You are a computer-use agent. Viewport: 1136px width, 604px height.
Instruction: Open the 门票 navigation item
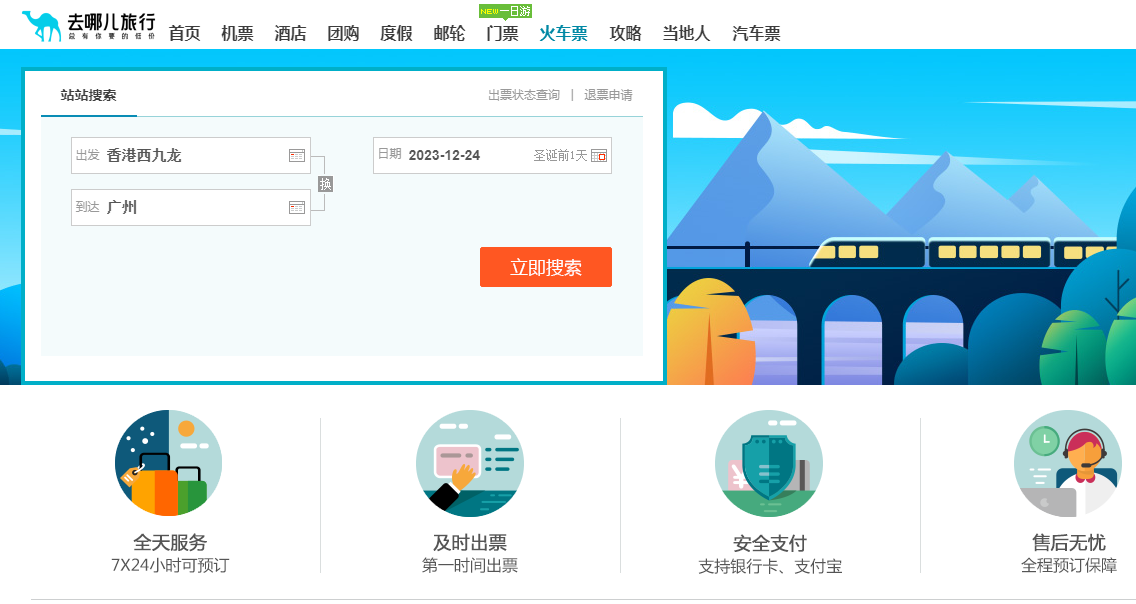click(x=503, y=33)
